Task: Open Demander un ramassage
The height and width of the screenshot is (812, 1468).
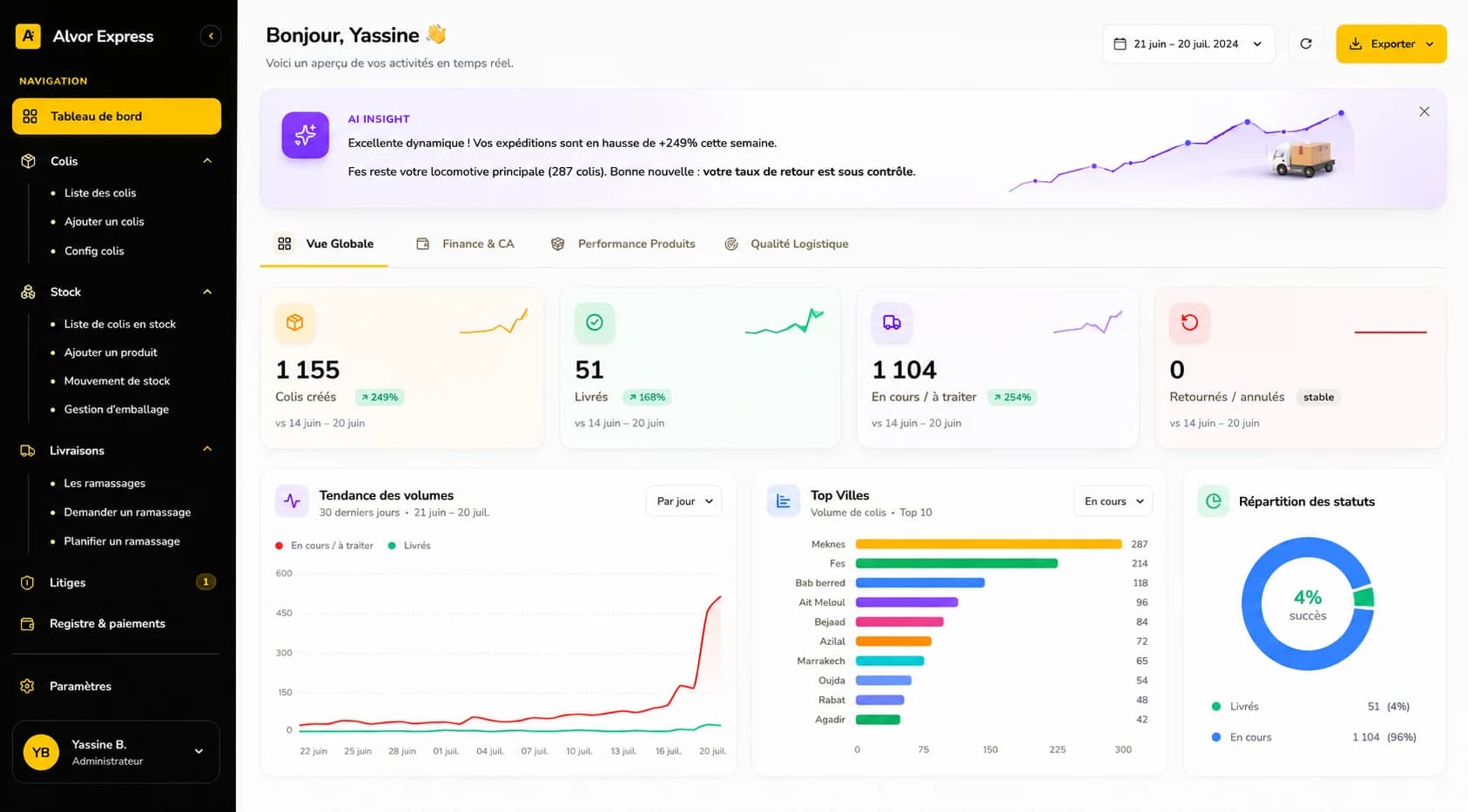Action: click(x=127, y=513)
